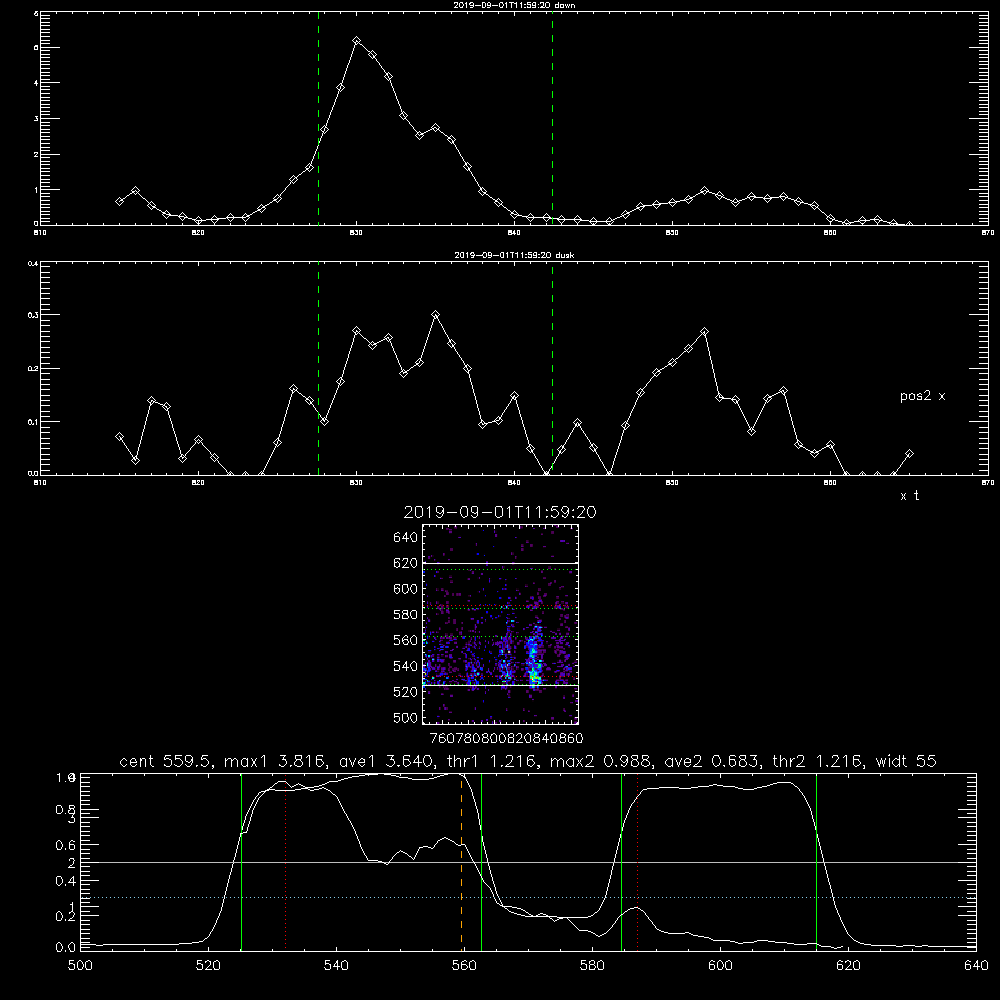Click the x-axis label 580 on bottom plot
This screenshot has width=1000, height=1000.
pyautogui.click(x=592, y=966)
